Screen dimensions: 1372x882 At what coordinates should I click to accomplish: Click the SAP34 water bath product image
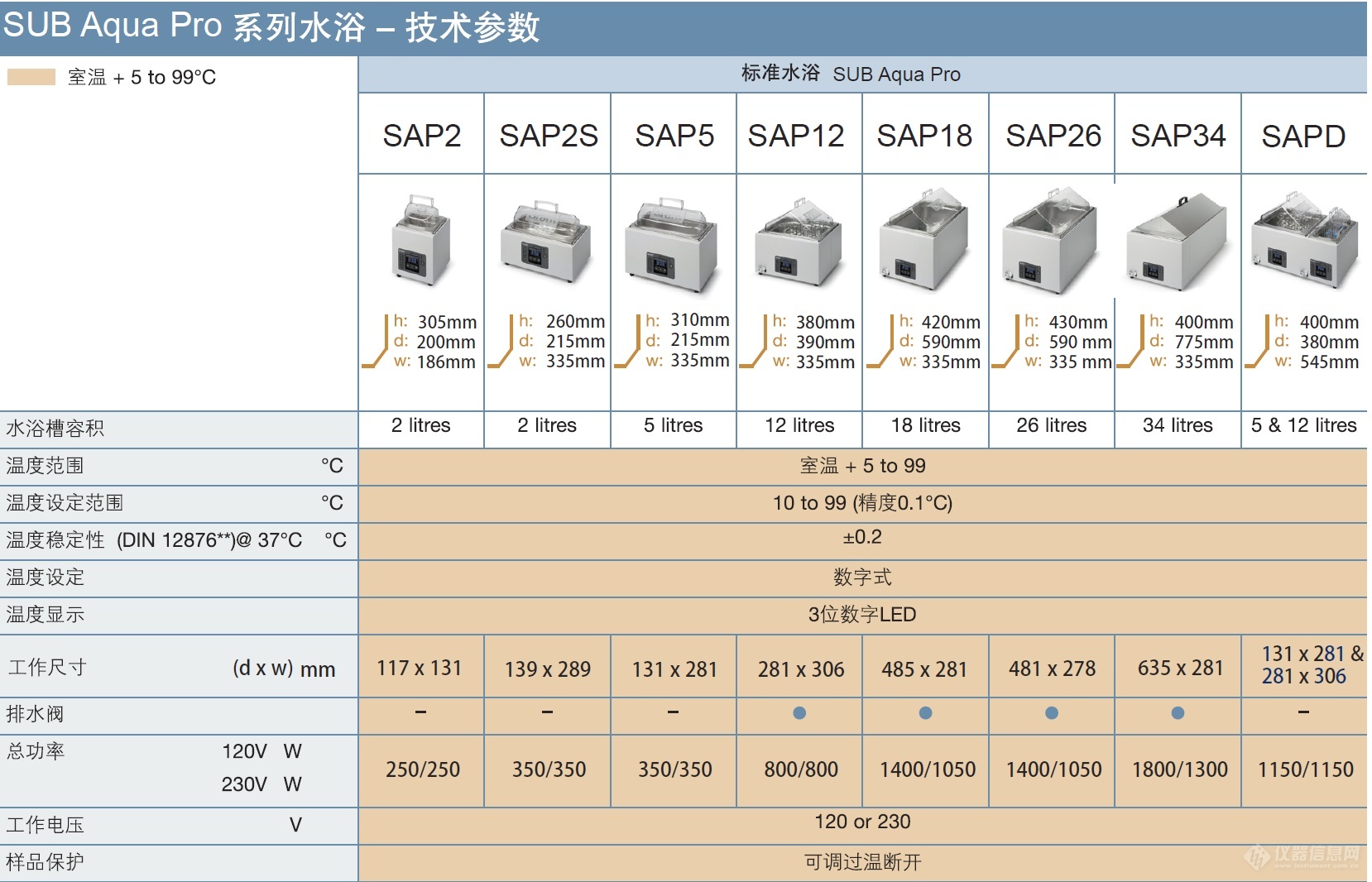[x=1177, y=243]
